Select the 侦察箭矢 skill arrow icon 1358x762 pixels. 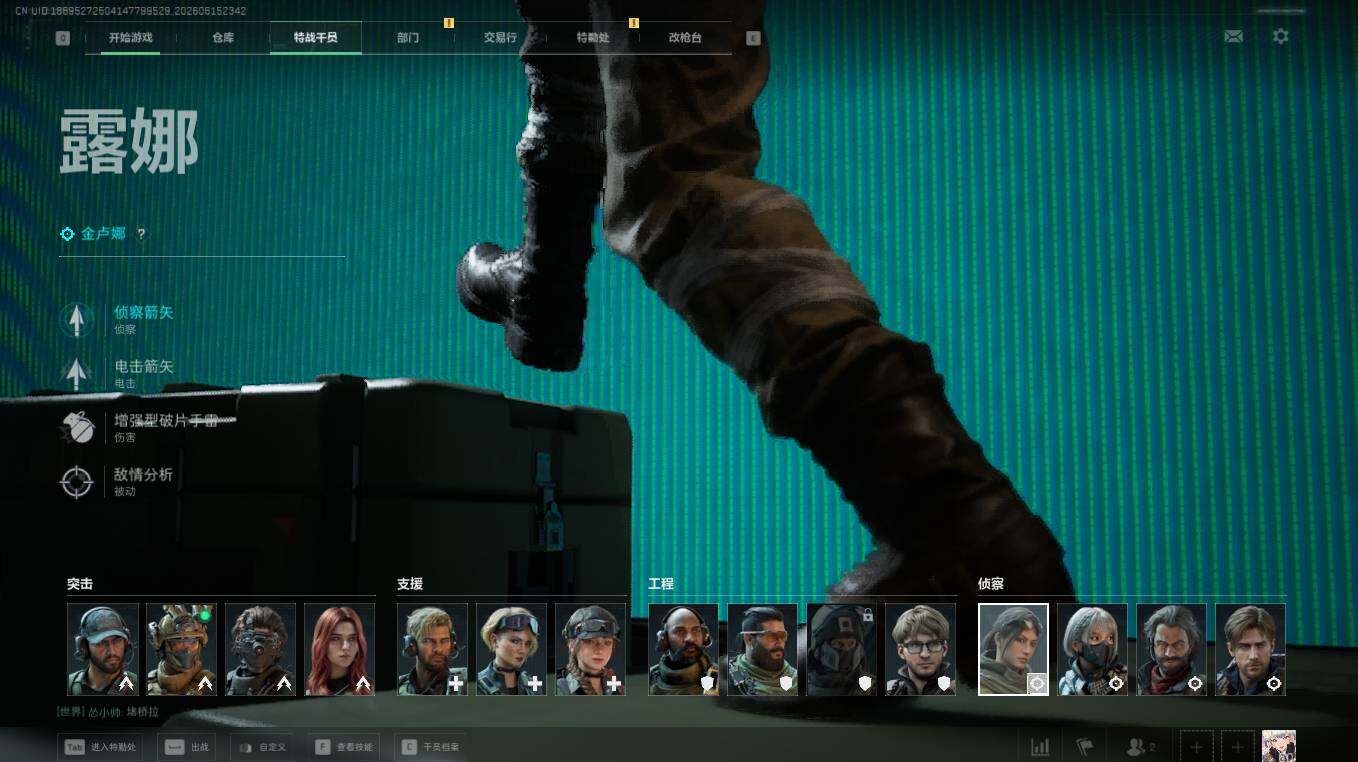(75, 320)
